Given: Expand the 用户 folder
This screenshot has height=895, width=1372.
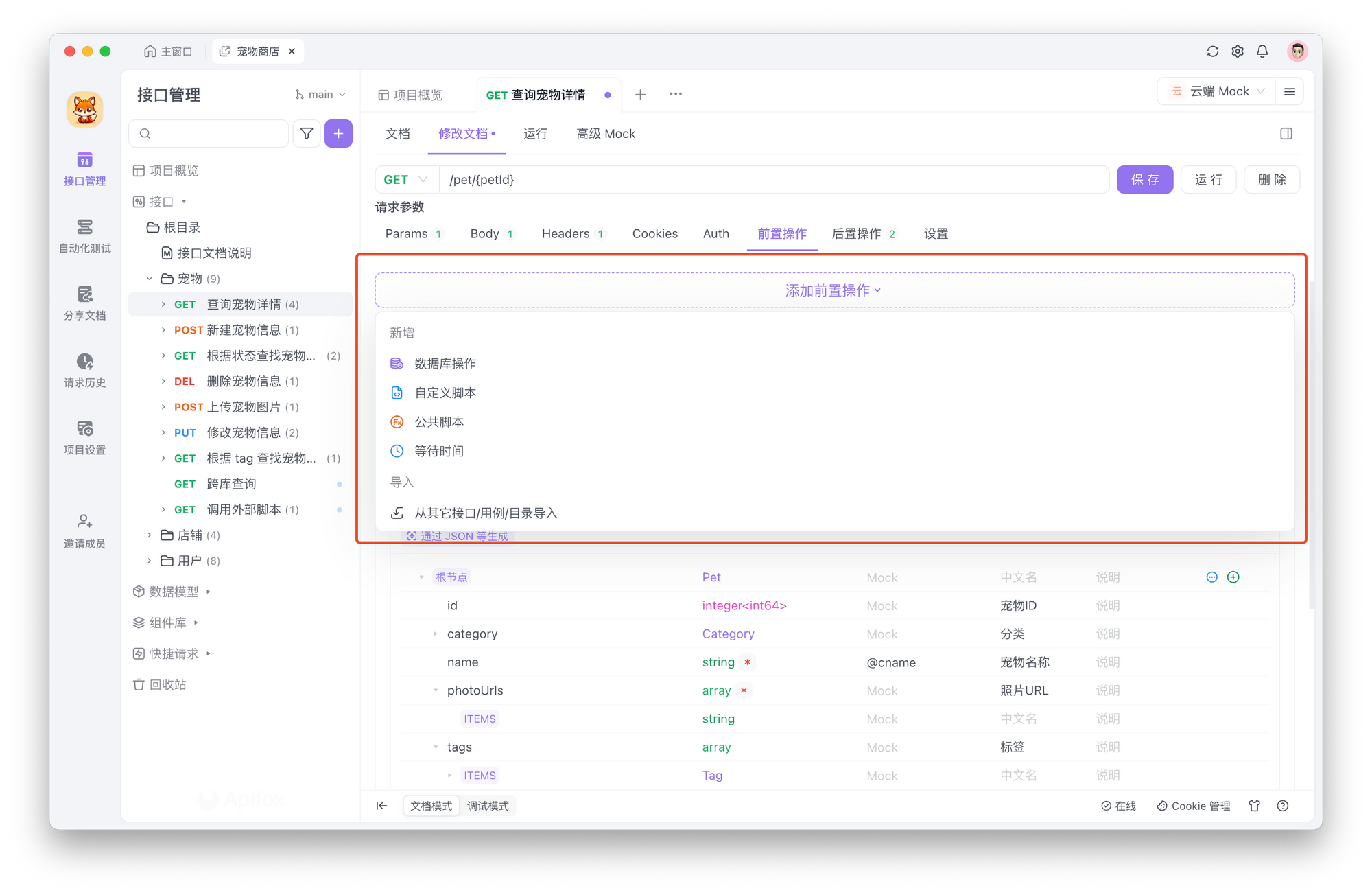Looking at the screenshot, I should (x=150, y=561).
